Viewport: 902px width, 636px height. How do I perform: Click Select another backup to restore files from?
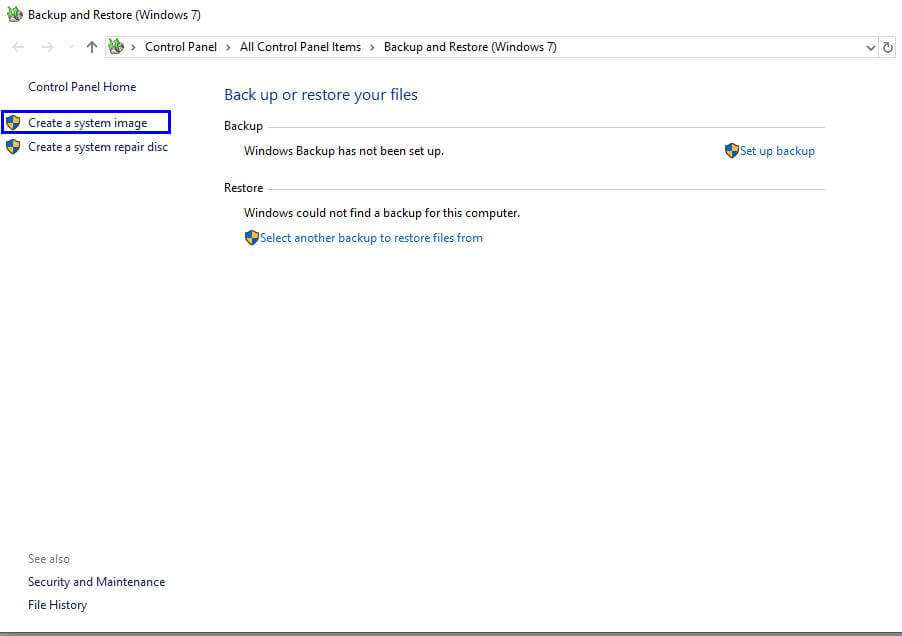(x=372, y=238)
